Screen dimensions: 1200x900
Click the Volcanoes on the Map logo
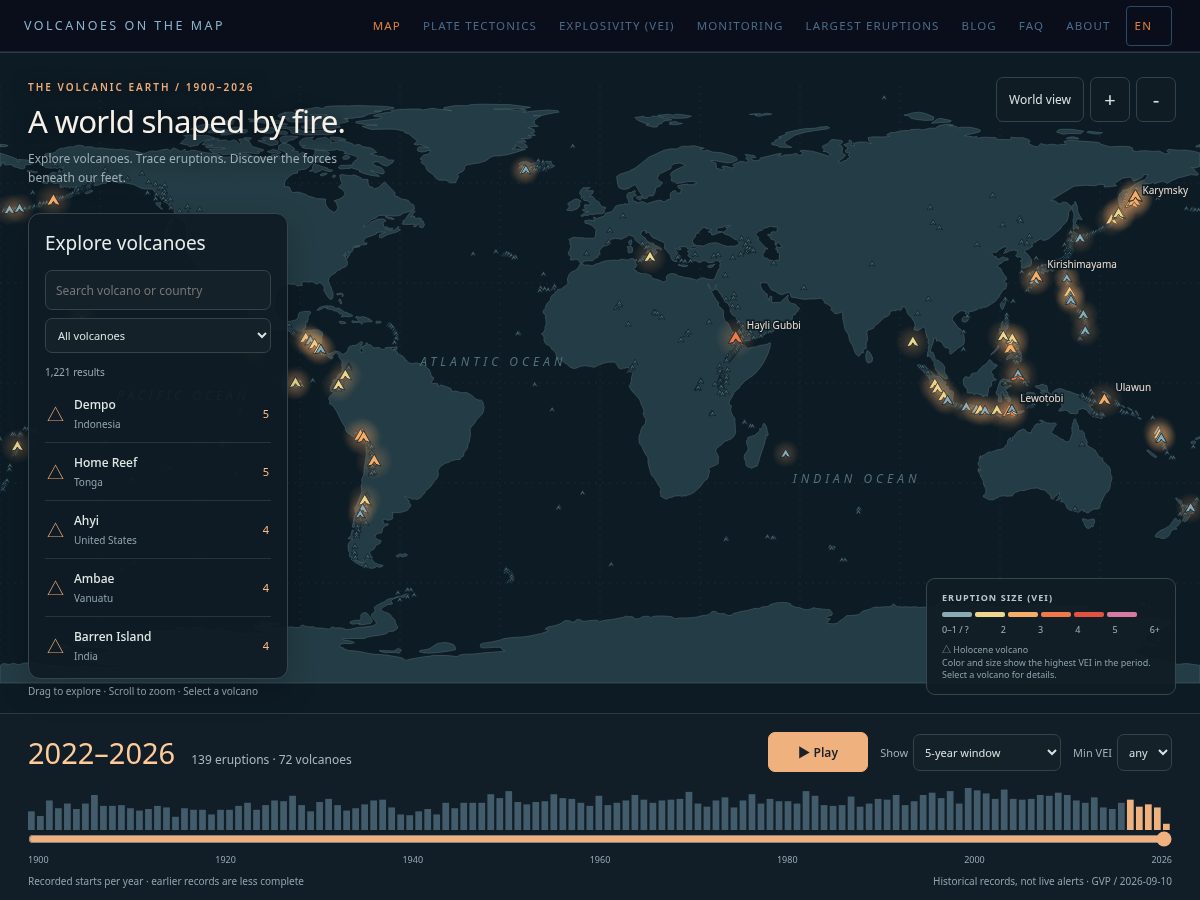(124, 26)
